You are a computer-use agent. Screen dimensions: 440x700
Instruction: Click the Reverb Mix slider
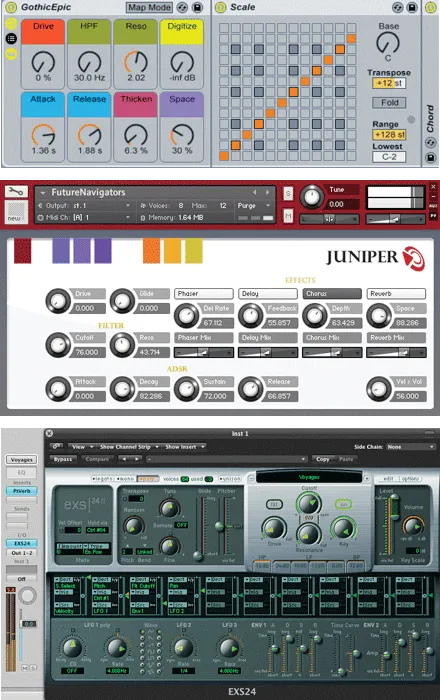[x=396, y=353]
